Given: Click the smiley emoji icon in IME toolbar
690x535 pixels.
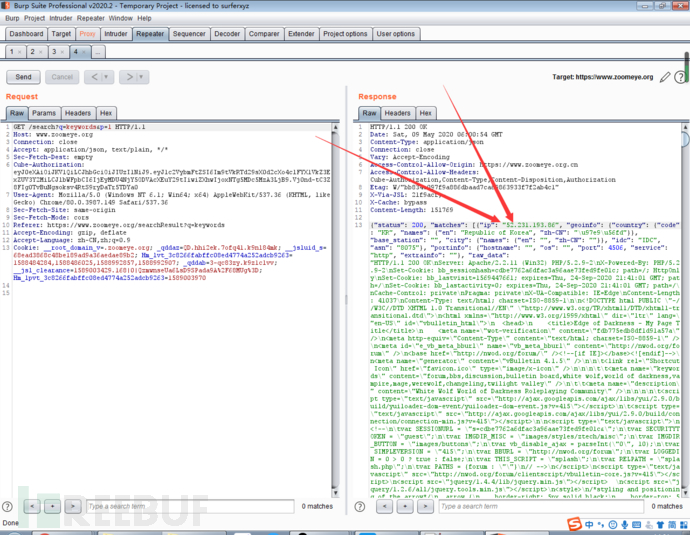Looking at the screenshot, I should click(x=613, y=524).
